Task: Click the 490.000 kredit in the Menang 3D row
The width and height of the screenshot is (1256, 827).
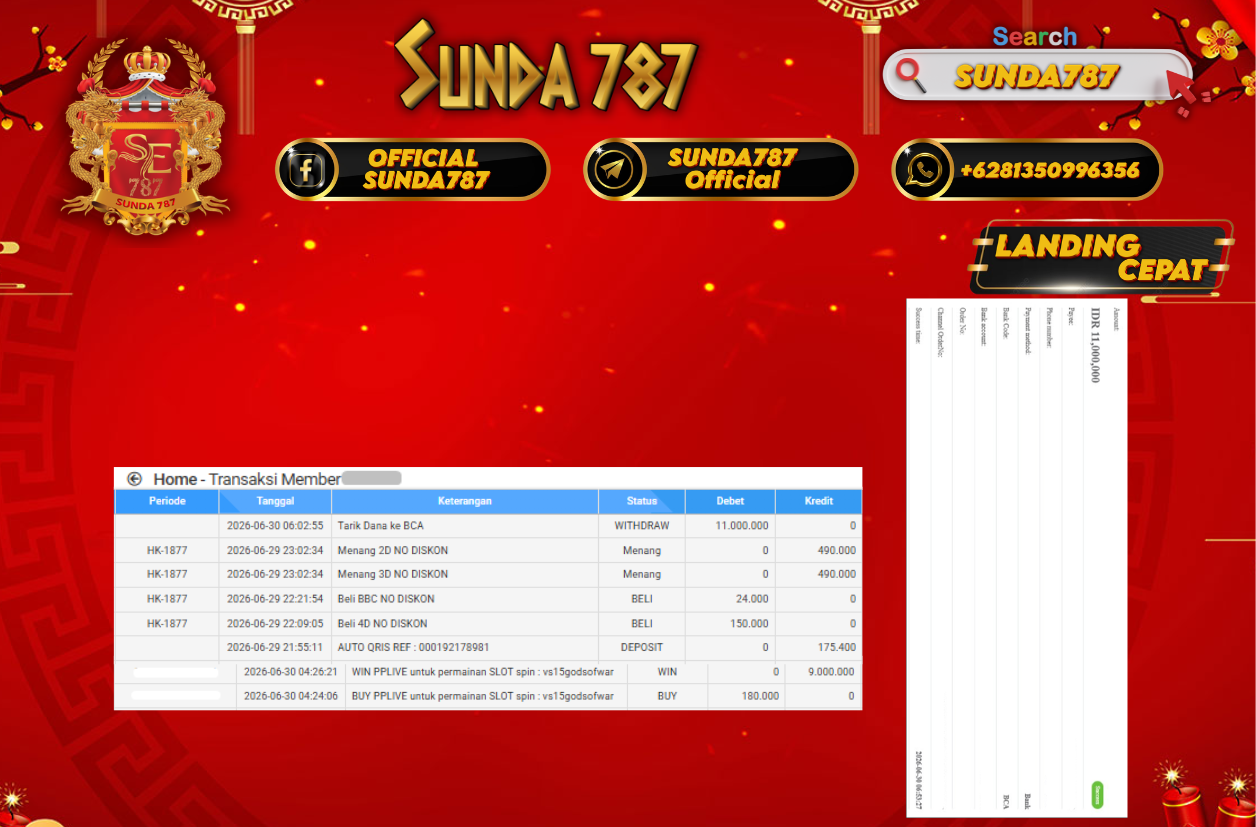Action: tap(837, 574)
